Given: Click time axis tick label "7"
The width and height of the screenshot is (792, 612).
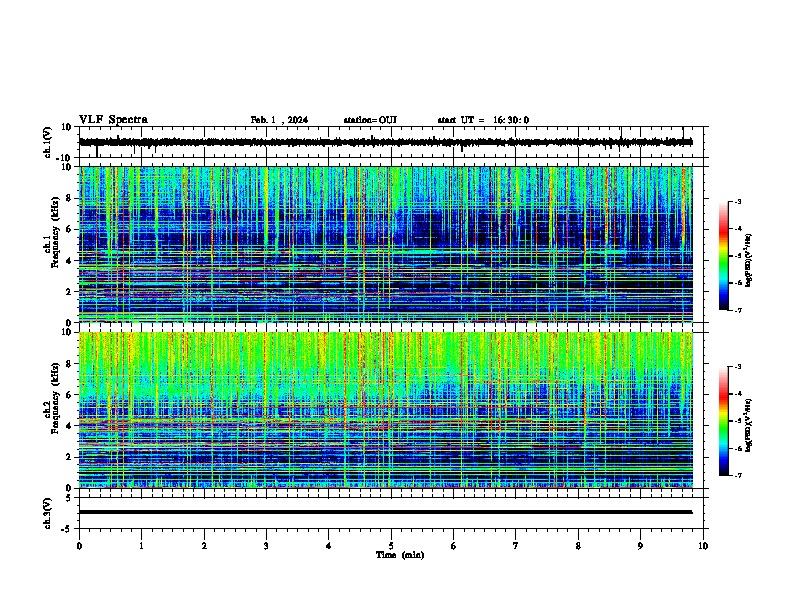Looking at the screenshot, I should click(x=516, y=546).
